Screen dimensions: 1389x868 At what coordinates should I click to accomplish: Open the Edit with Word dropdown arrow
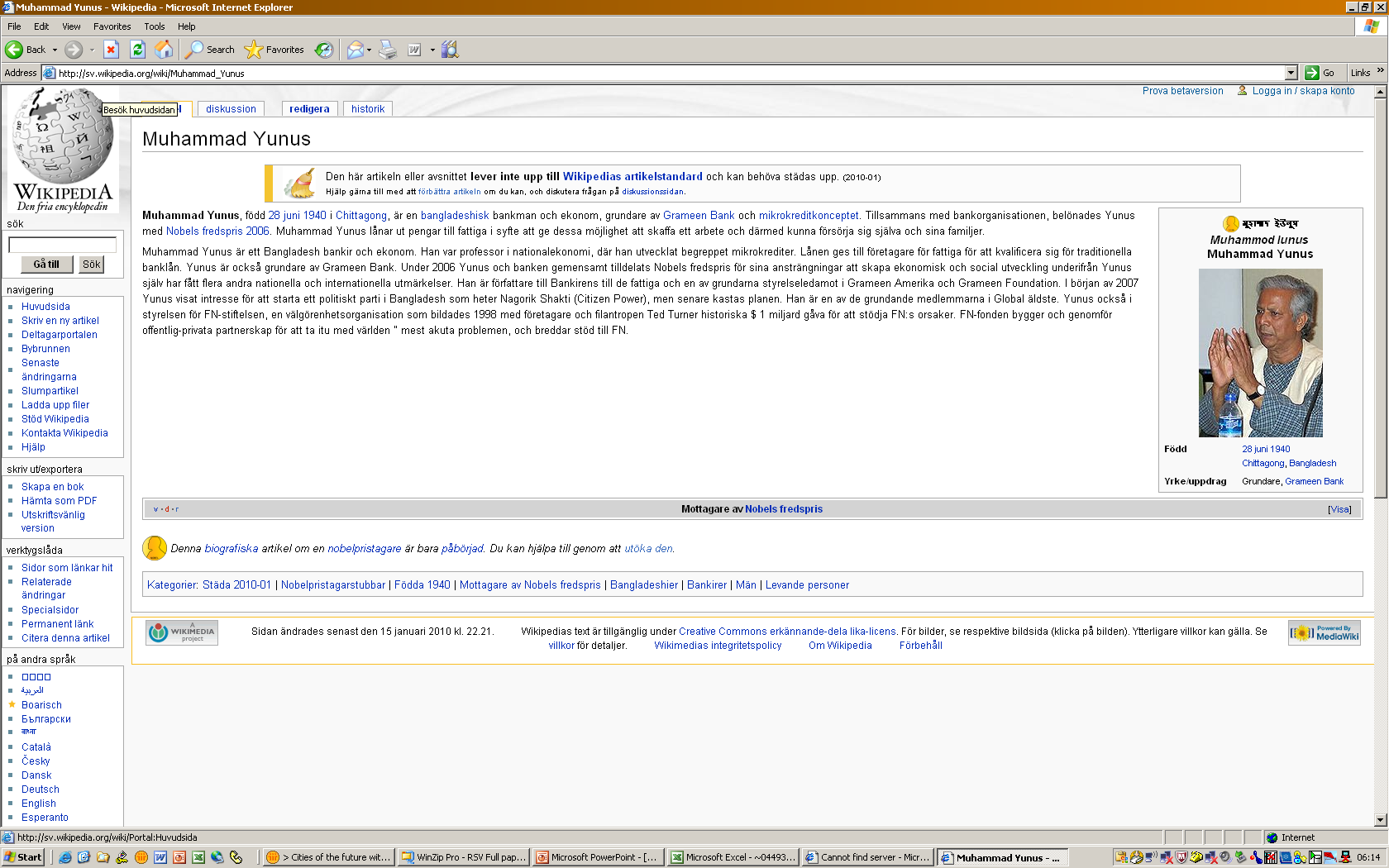[432, 50]
